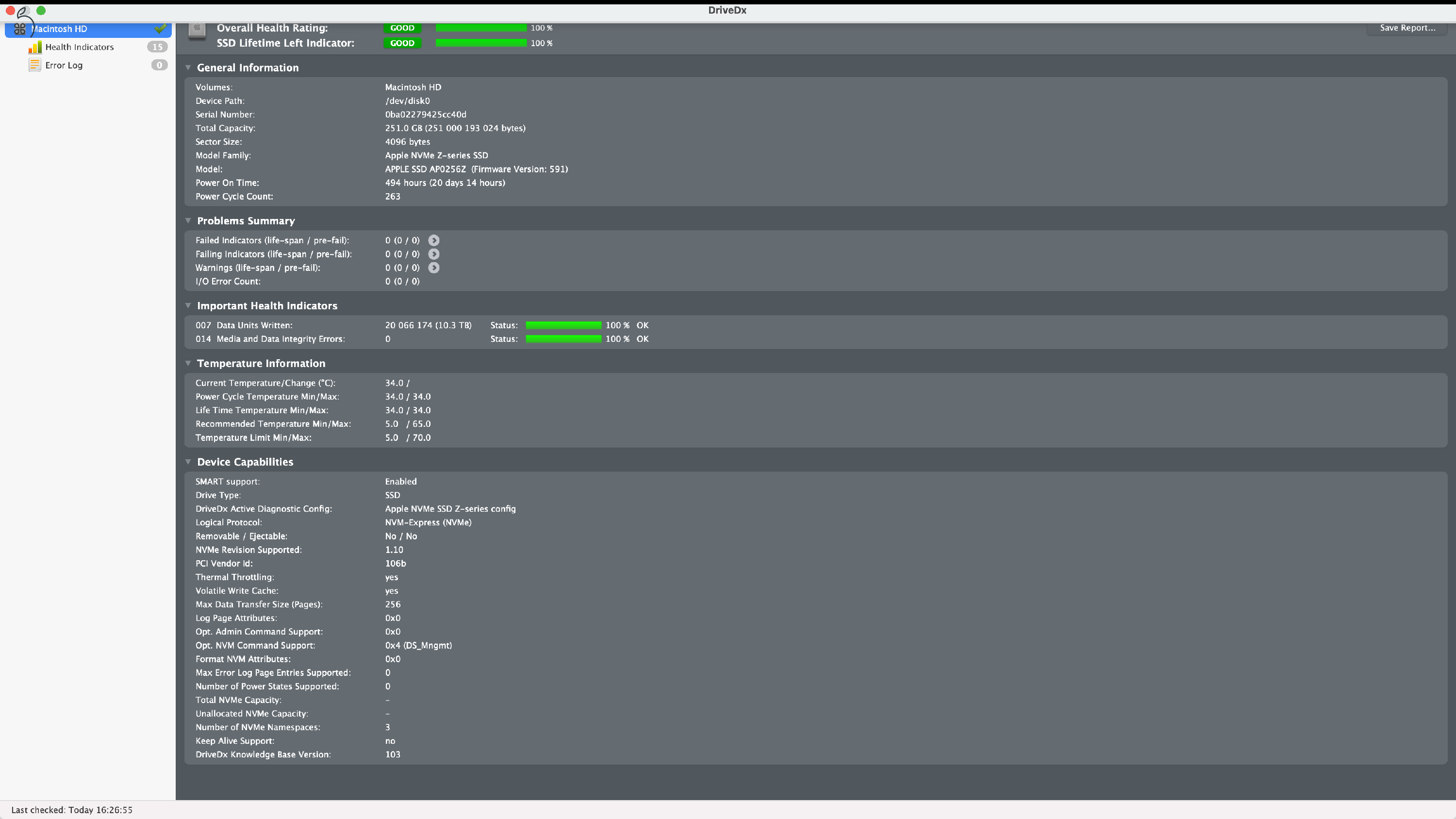Collapse the General Information section

(188, 67)
